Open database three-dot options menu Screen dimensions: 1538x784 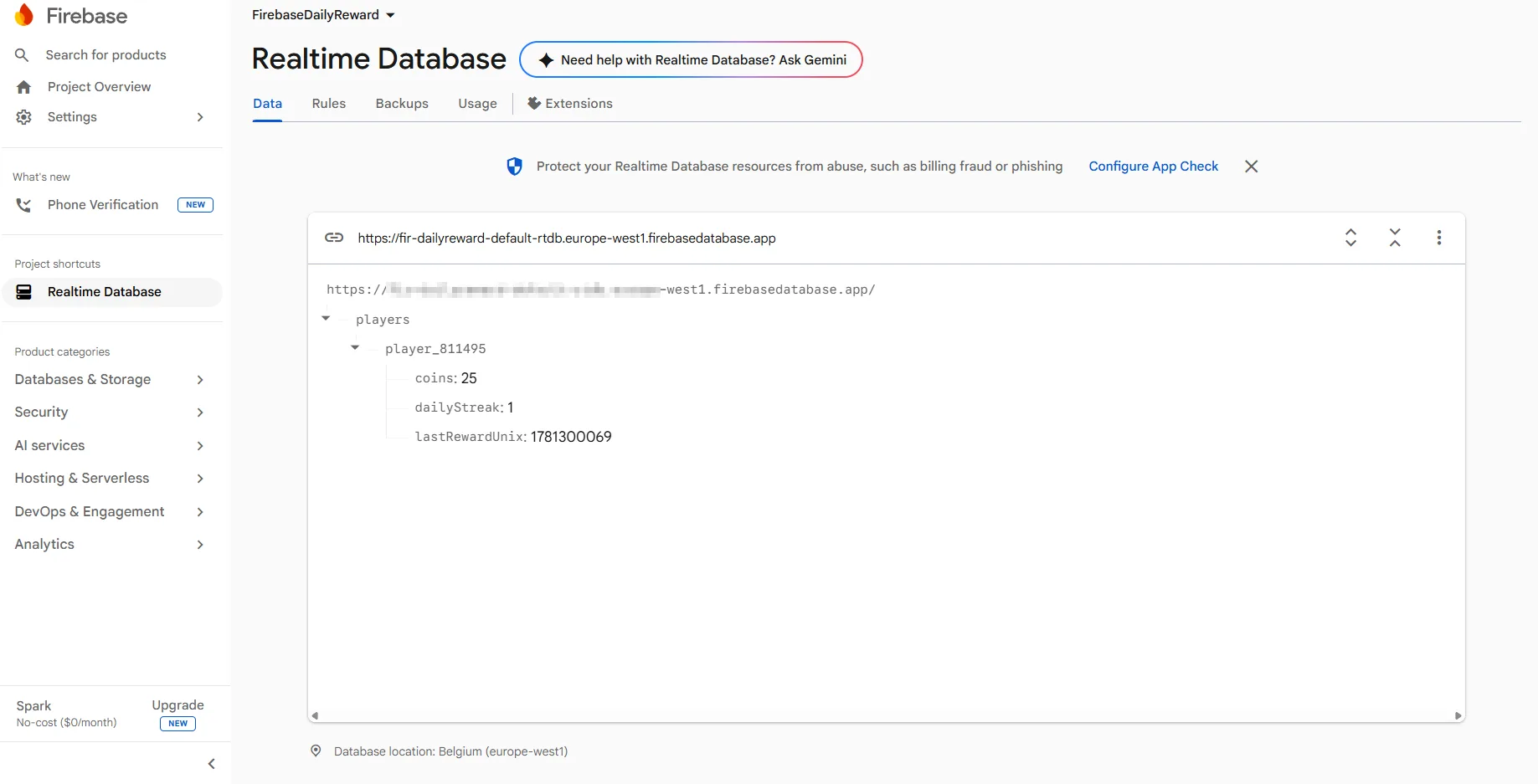tap(1439, 238)
